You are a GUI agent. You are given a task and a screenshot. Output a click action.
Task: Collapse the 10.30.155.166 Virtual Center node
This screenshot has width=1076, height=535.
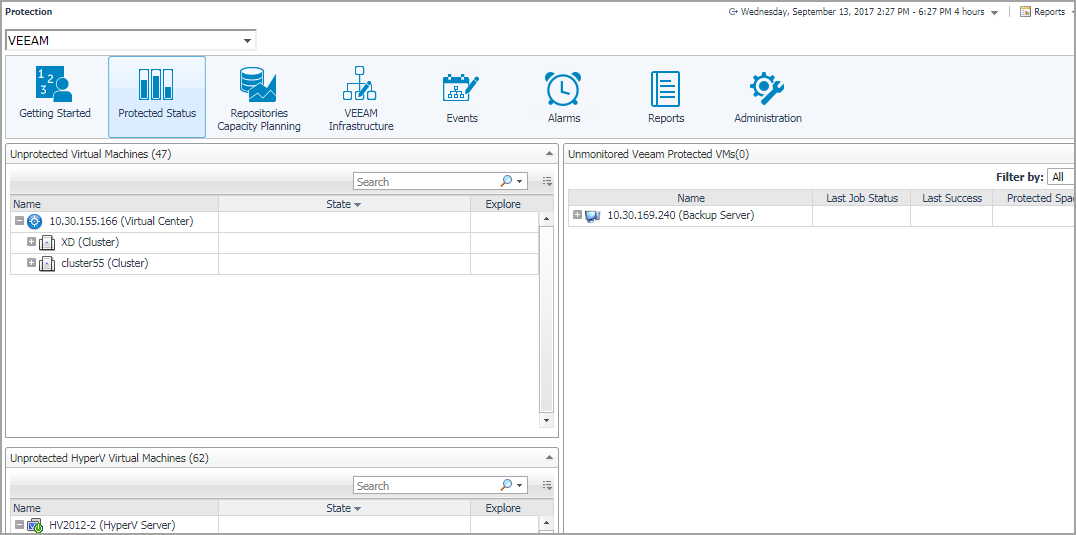pos(20,221)
